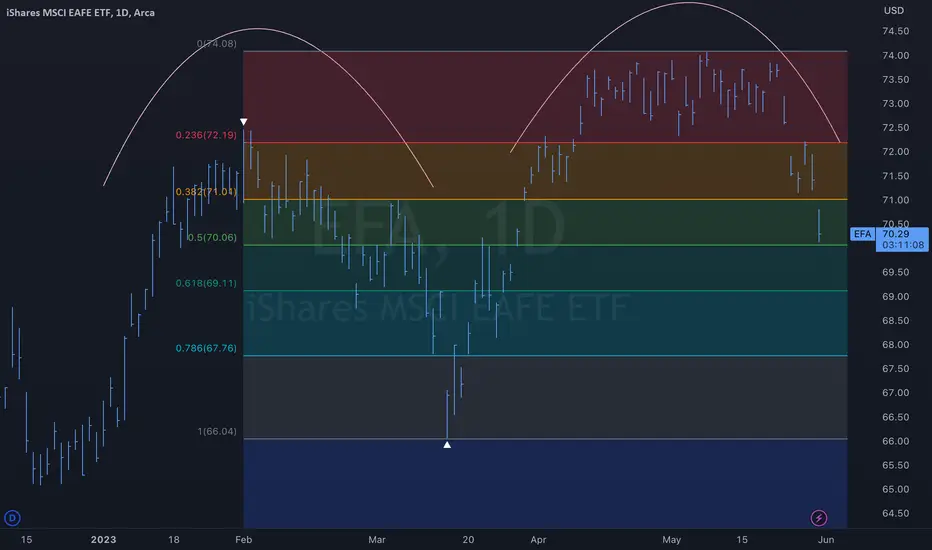Viewport: 932px width, 550px height.
Task: Click the 1(66.04) Fibonacci label
Action: coord(217,431)
